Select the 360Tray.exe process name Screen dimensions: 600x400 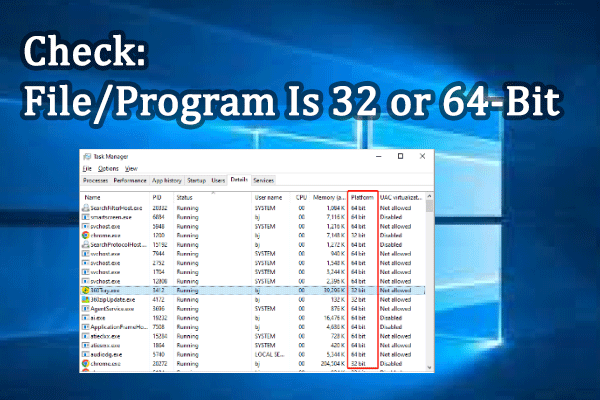click(105, 291)
